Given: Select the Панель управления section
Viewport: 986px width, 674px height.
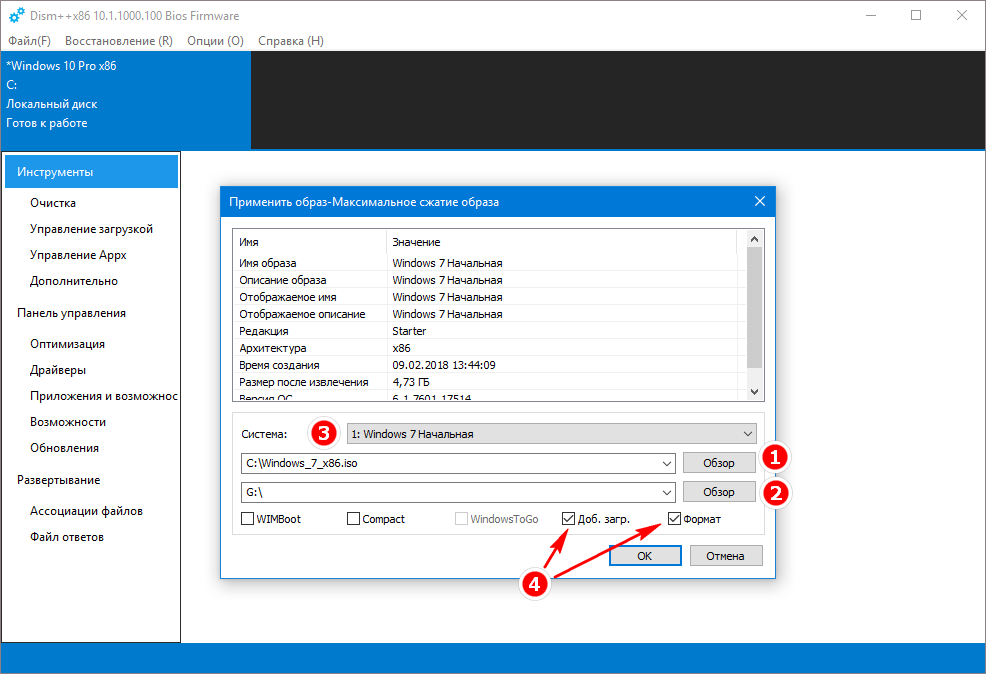Looking at the screenshot, I should 71,313.
